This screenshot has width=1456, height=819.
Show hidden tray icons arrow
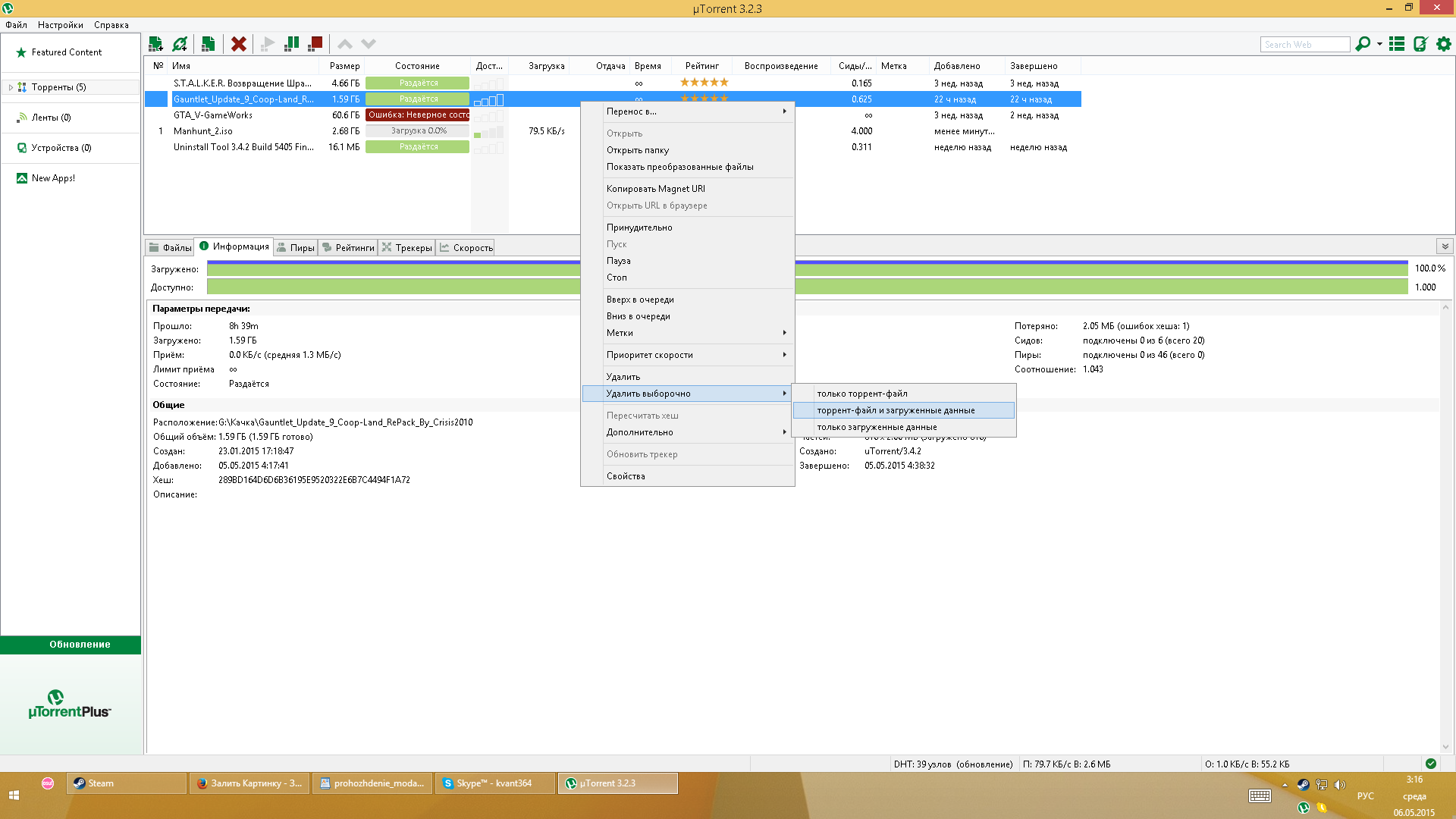1285,785
